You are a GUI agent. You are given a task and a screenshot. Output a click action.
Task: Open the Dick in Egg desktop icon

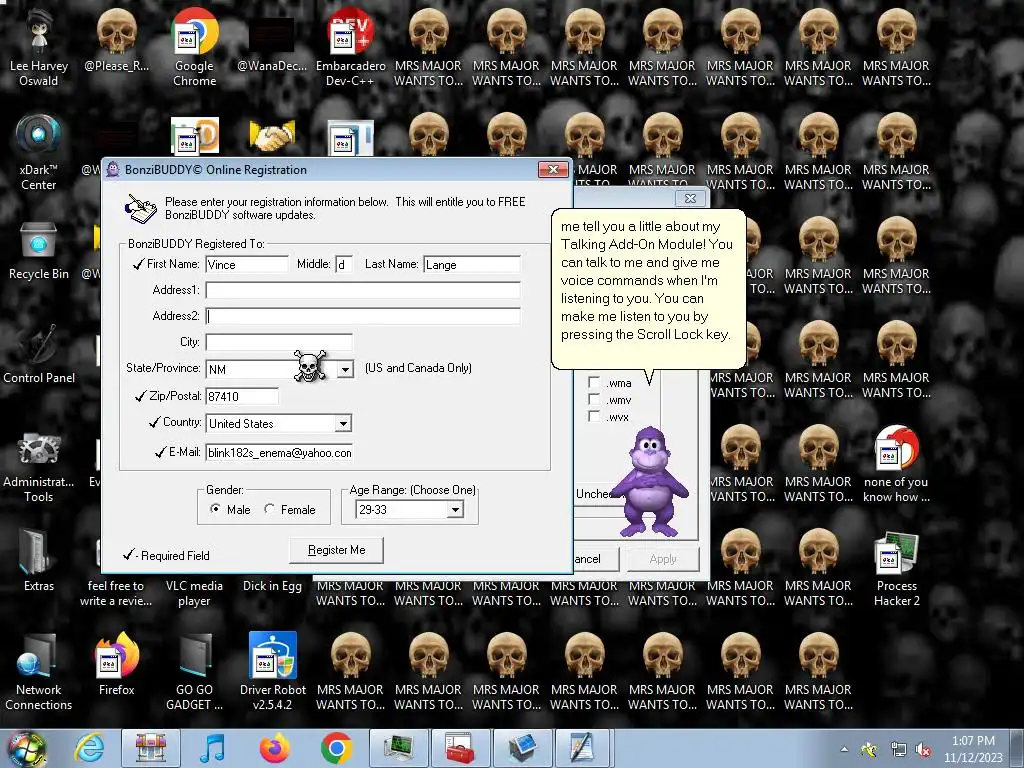point(272,586)
